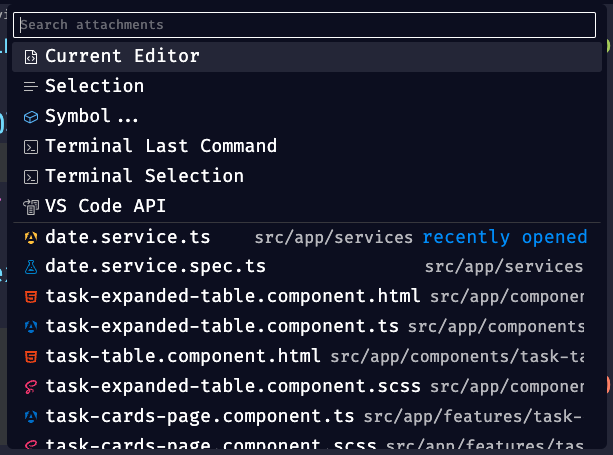Click the Current Editor file icon

tap(31, 57)
